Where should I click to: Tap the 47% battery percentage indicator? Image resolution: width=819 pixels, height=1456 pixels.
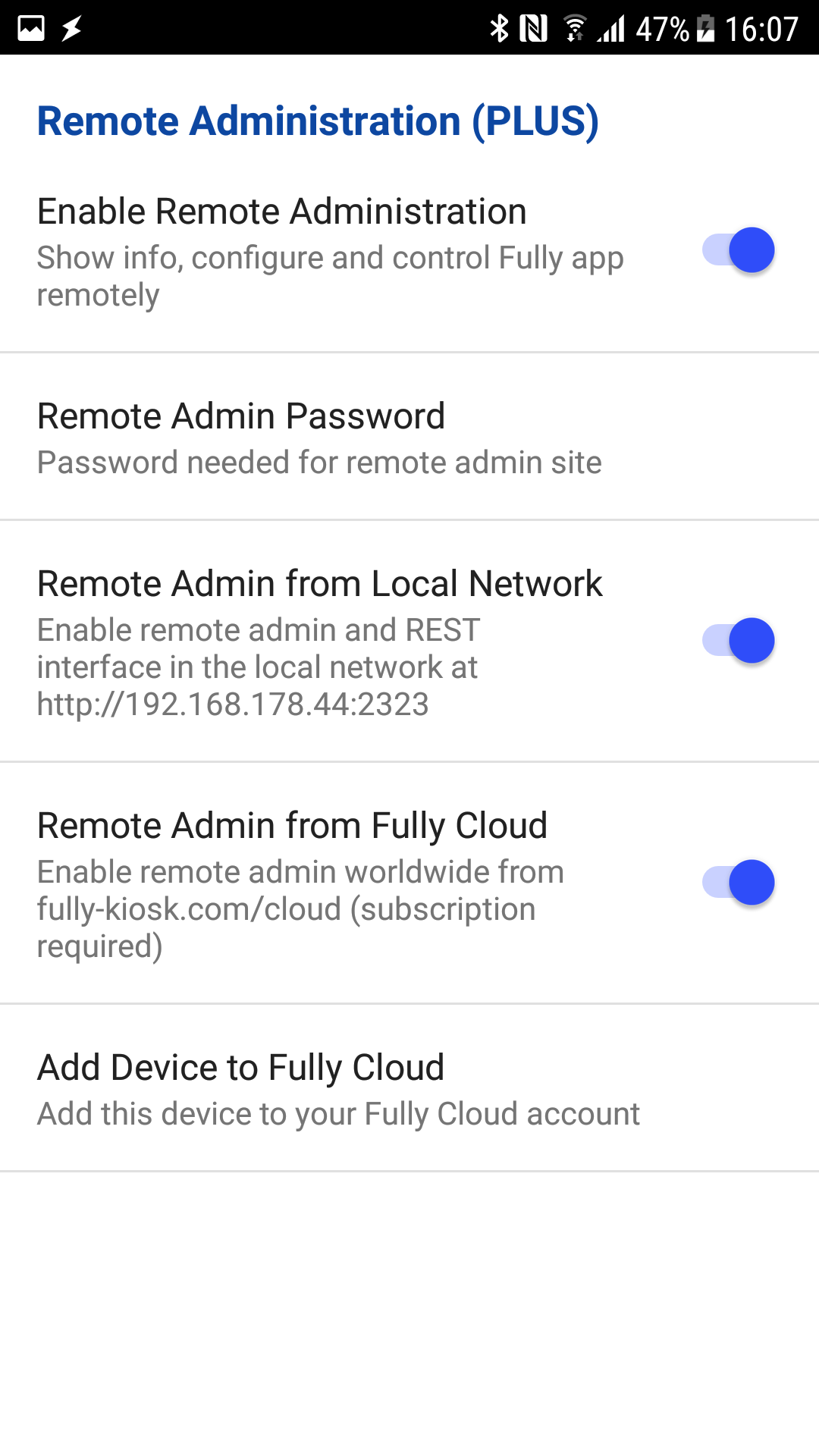coord(663,30)
